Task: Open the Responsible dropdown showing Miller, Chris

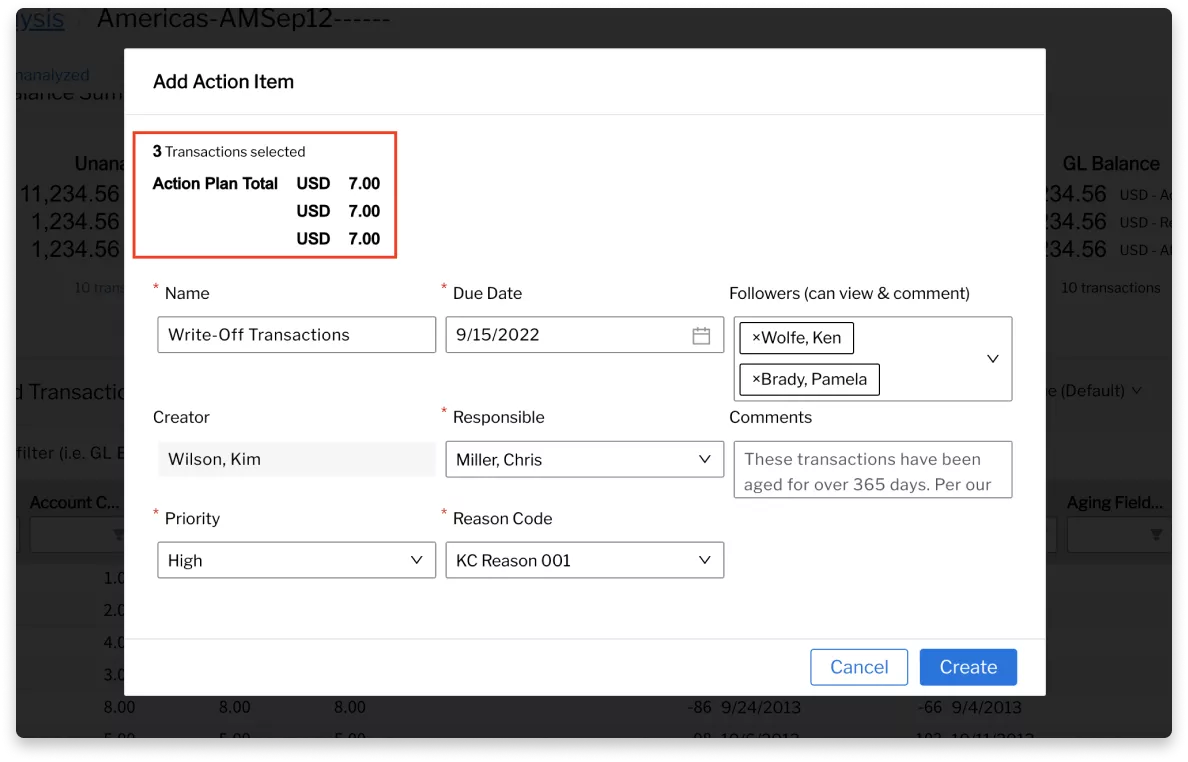Action: 584,460
